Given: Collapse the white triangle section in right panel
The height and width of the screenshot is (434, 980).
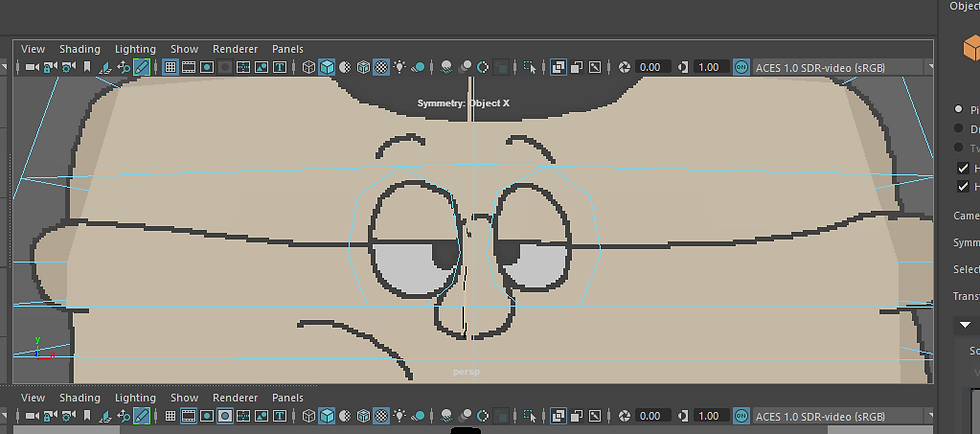Looking at the screenshot, I should click(x=966, y=325).
